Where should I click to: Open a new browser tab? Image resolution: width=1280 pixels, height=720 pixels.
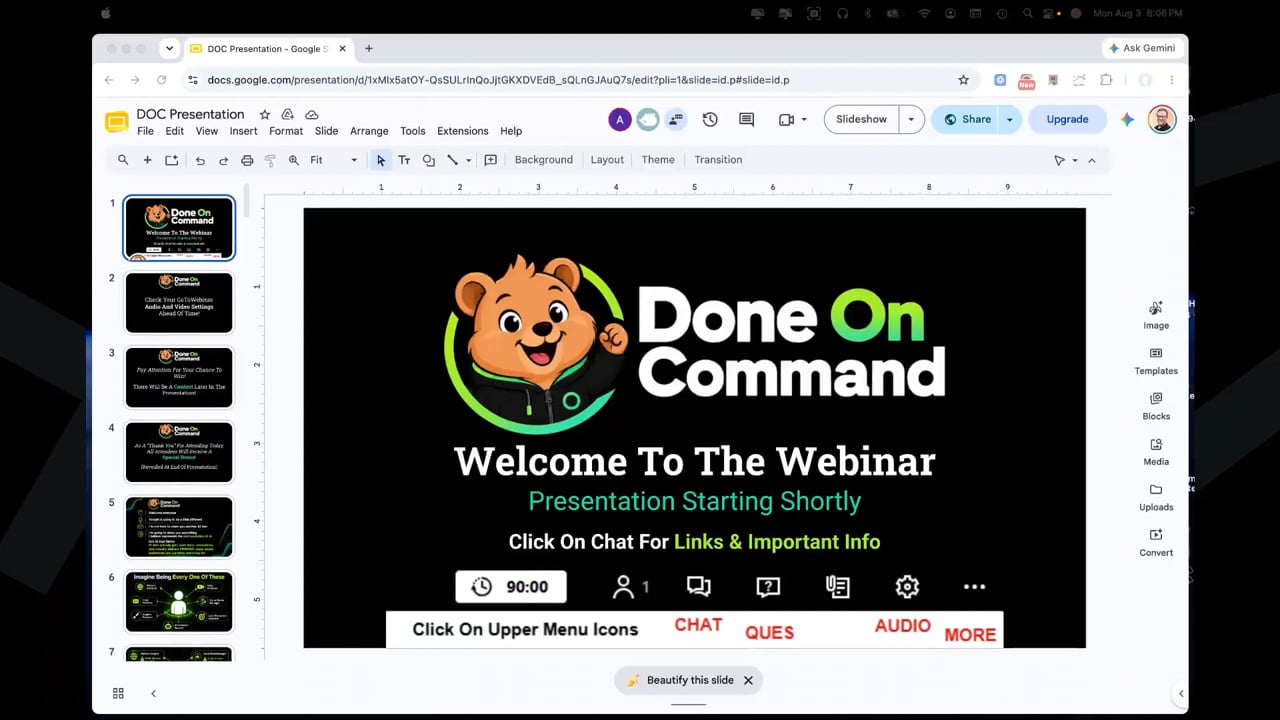(x=368, y=48)
